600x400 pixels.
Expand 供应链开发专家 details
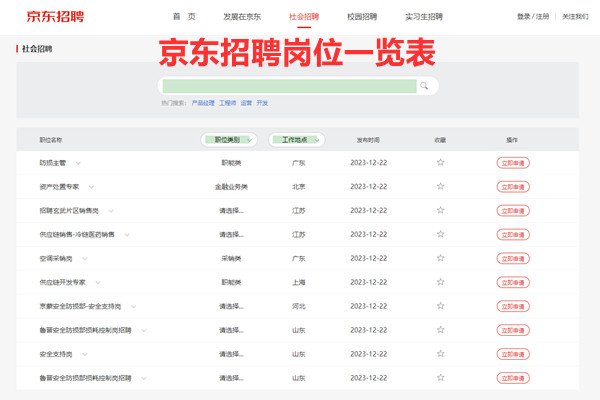pos(98,282)
